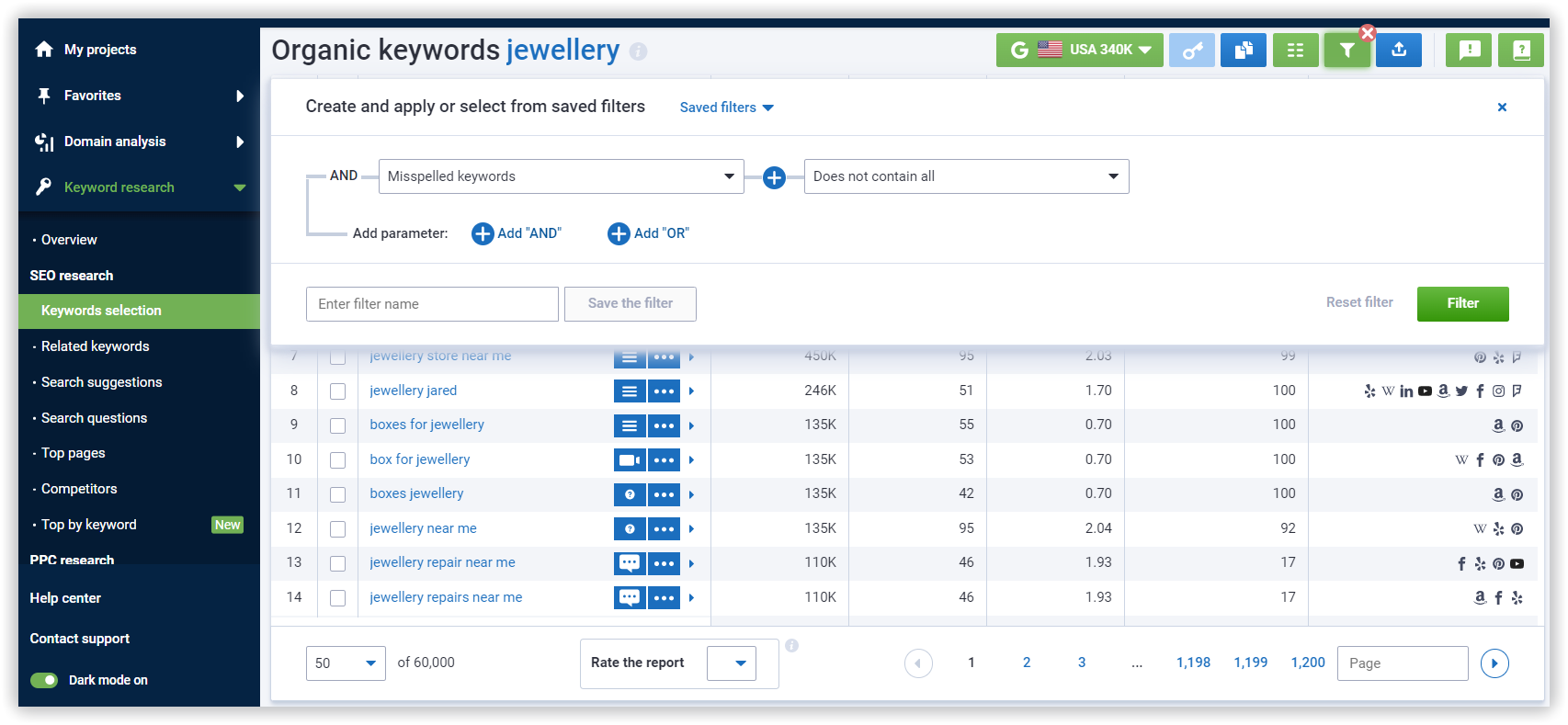Click the plus icon next to Misspelled keywords
The height and width of the screenshot is (725, 1568).
tap(774, 177)
